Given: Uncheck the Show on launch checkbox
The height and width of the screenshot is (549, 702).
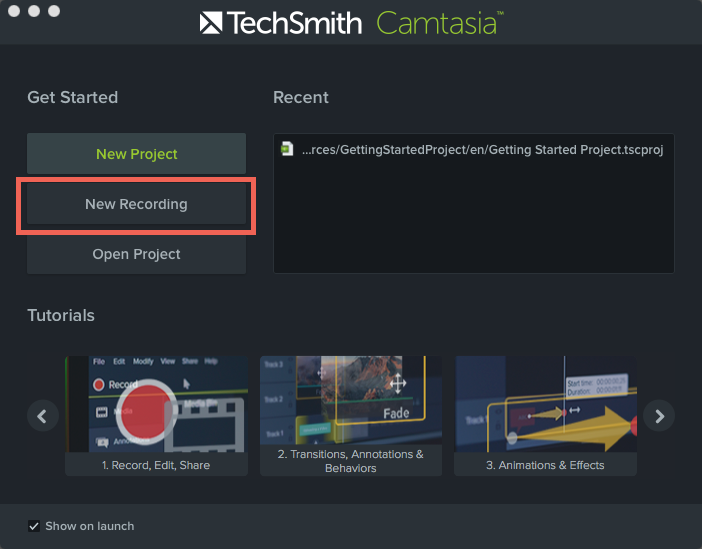Looking at the screenshot, I should point(34,526).
